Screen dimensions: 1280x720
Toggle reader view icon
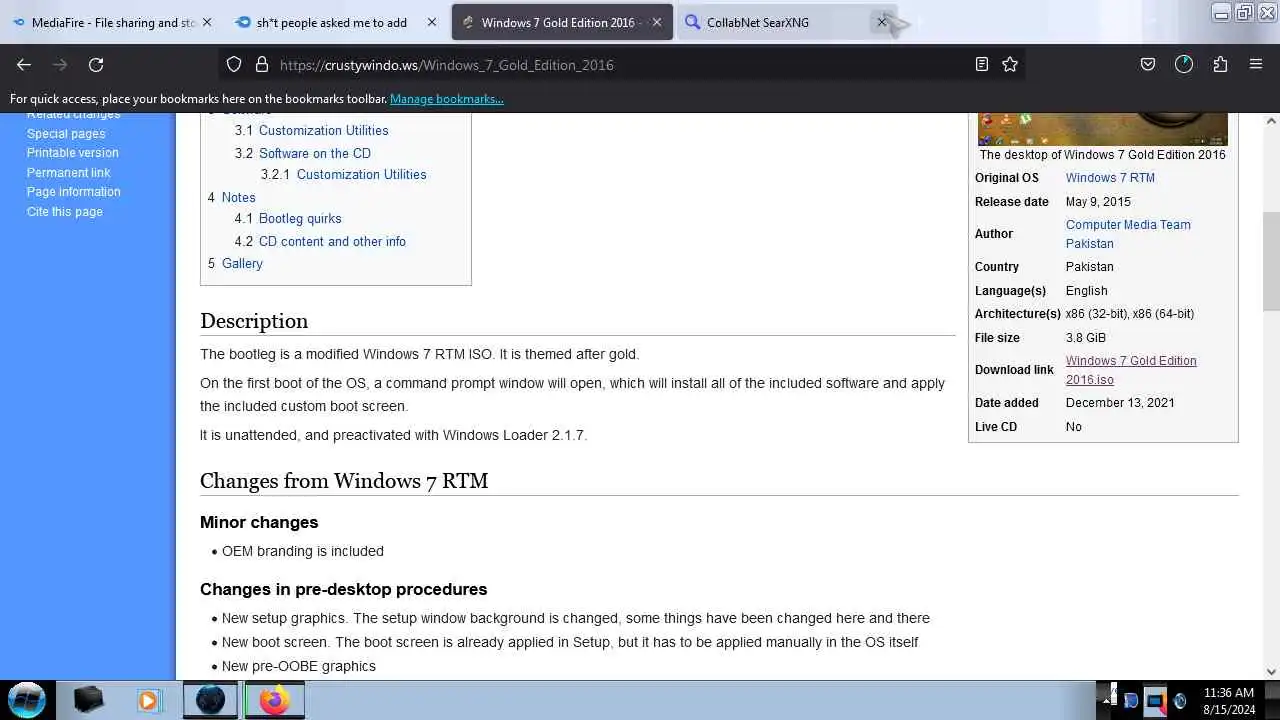click(x=982, y=64)
